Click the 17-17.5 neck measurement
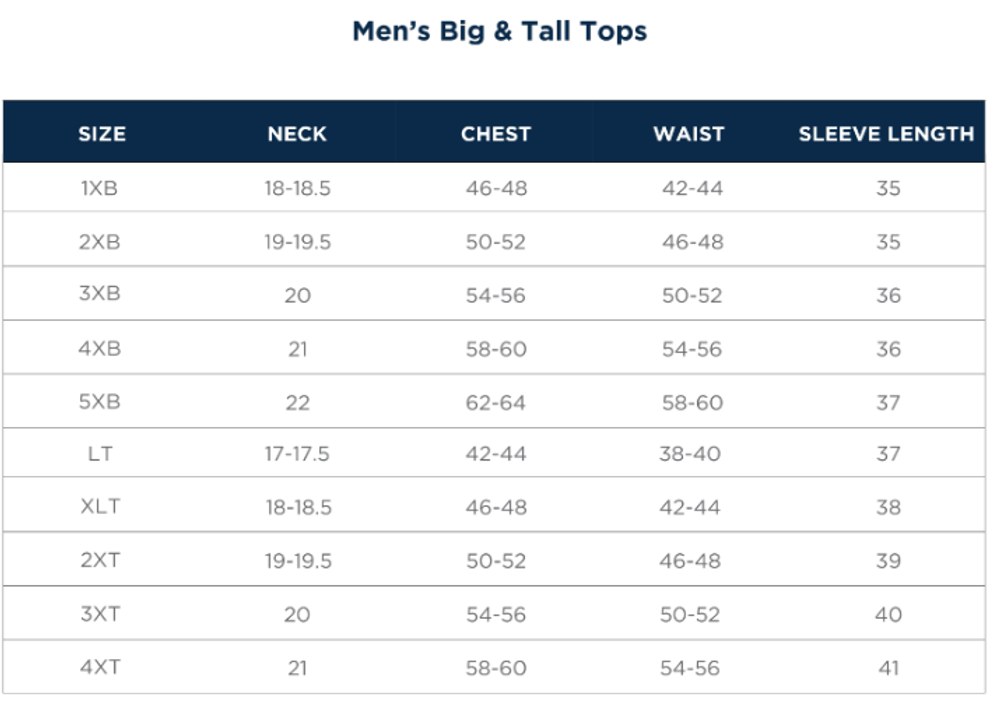 [297, 454]
